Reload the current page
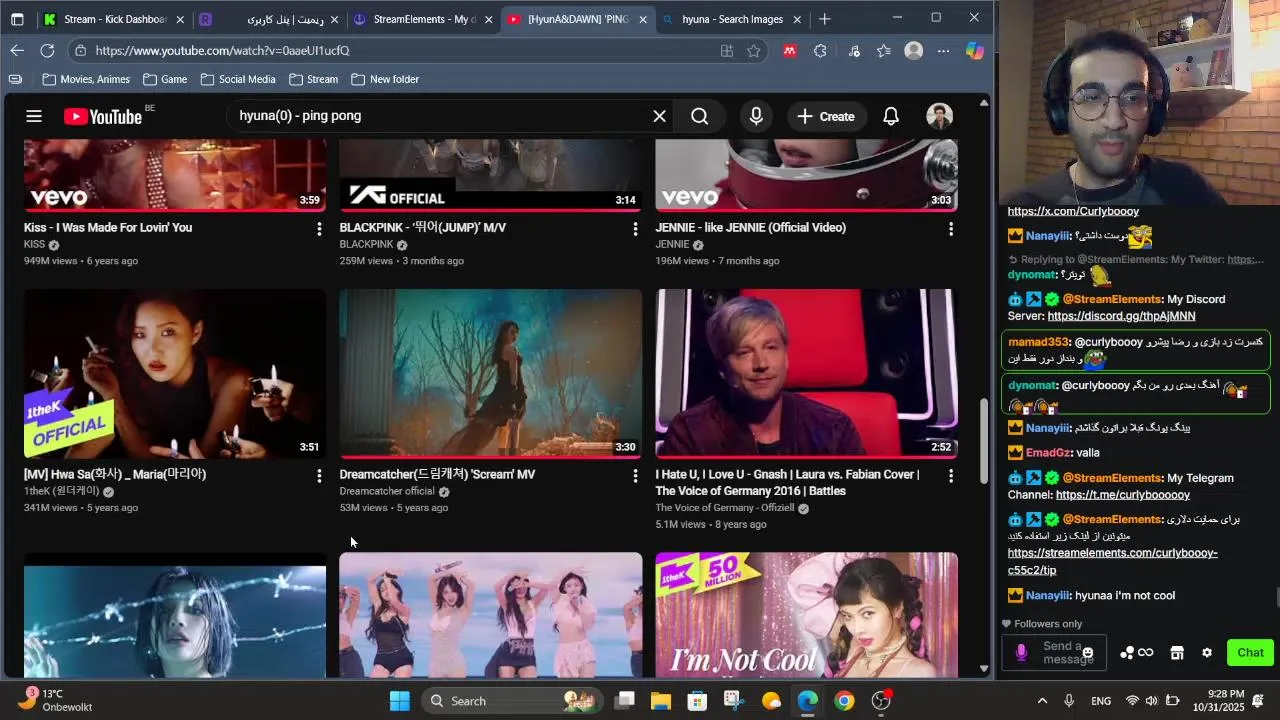 pyautogui.click(x=47, y=50)
